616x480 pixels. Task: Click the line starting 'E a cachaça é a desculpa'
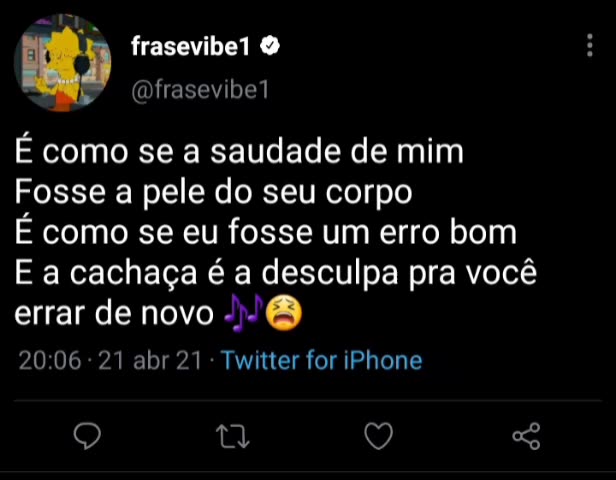276,273
